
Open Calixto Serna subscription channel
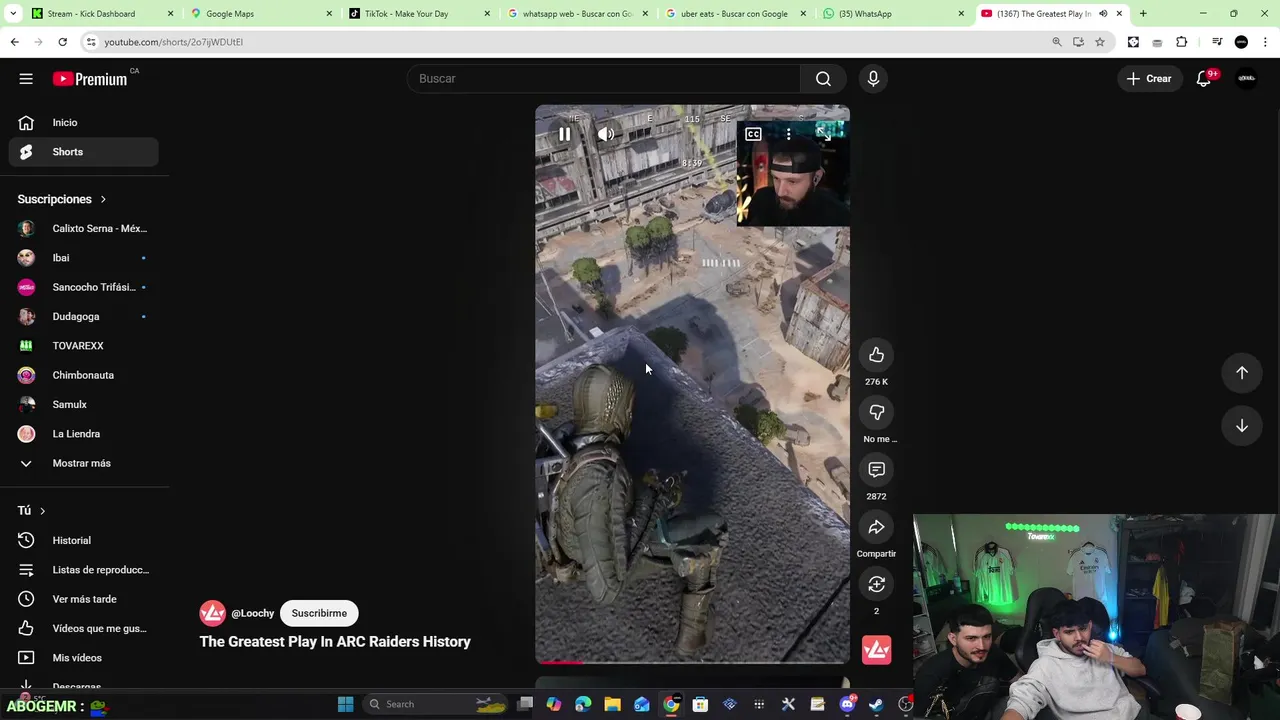tap(84, 228)
